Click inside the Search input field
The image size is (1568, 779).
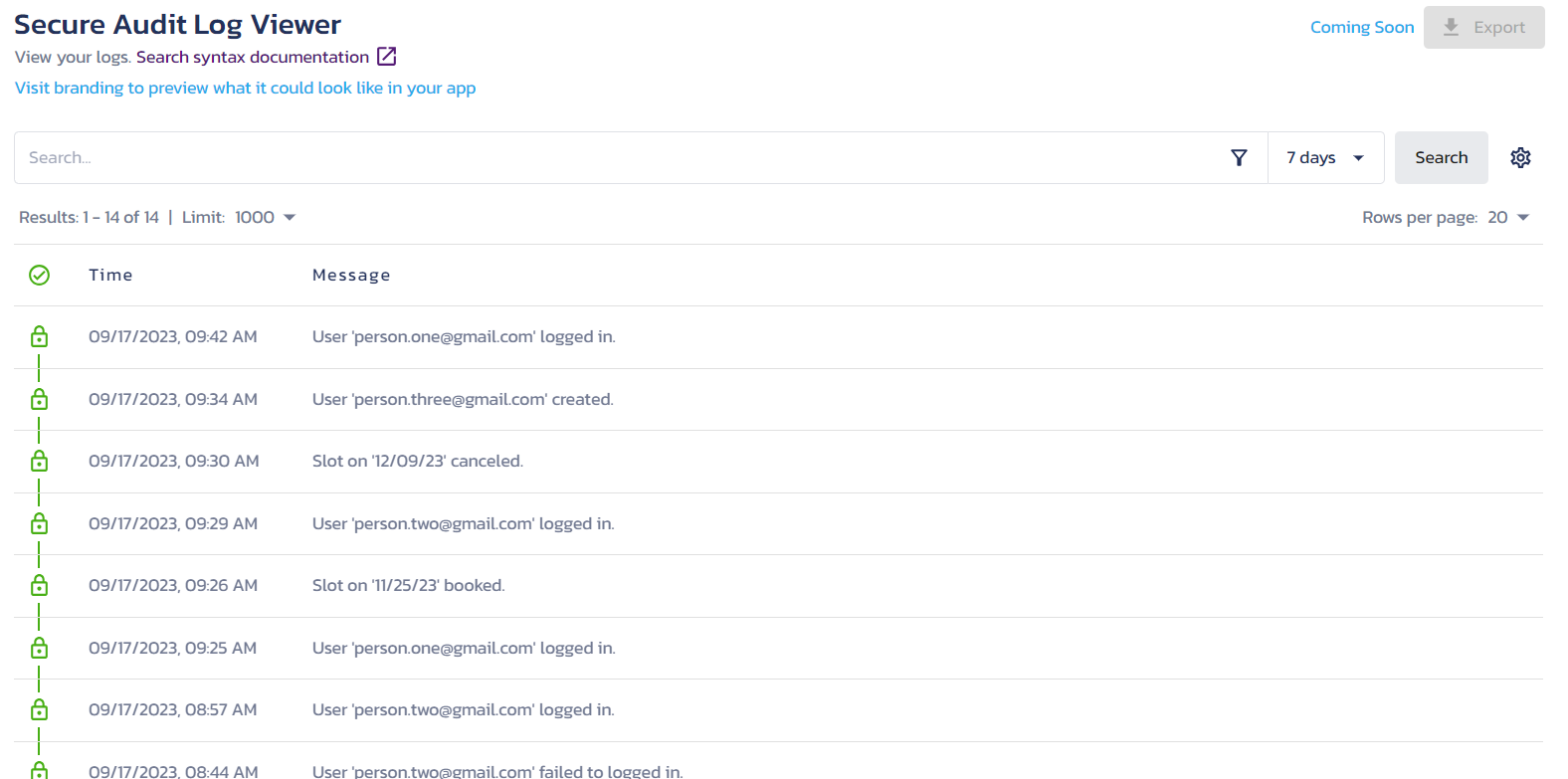click(x=398, y=157)
